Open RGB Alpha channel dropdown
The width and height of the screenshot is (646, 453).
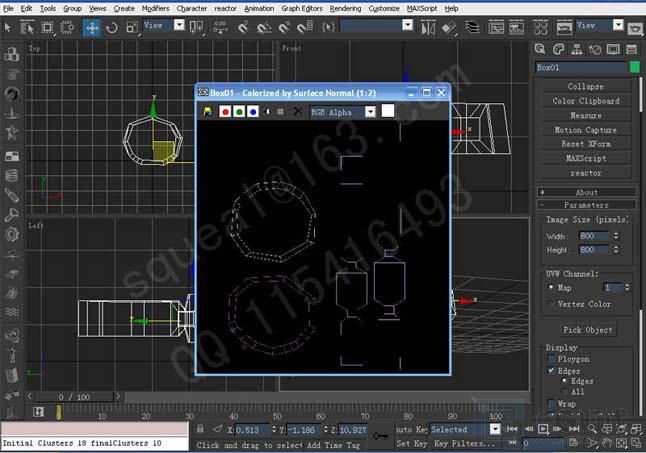tap(370, 112)
